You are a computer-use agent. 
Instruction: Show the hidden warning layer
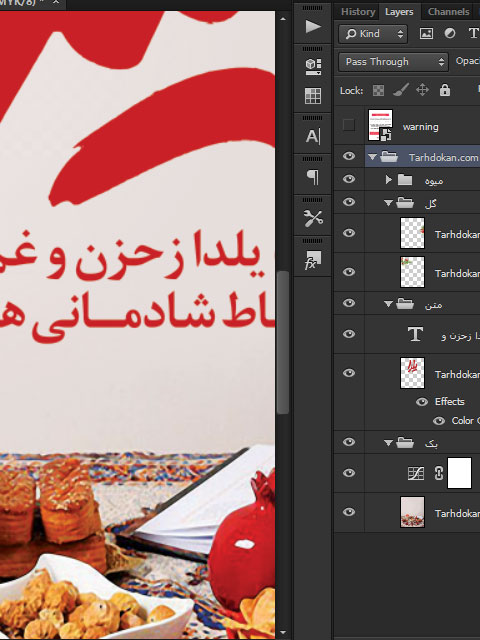pos(349,125)
